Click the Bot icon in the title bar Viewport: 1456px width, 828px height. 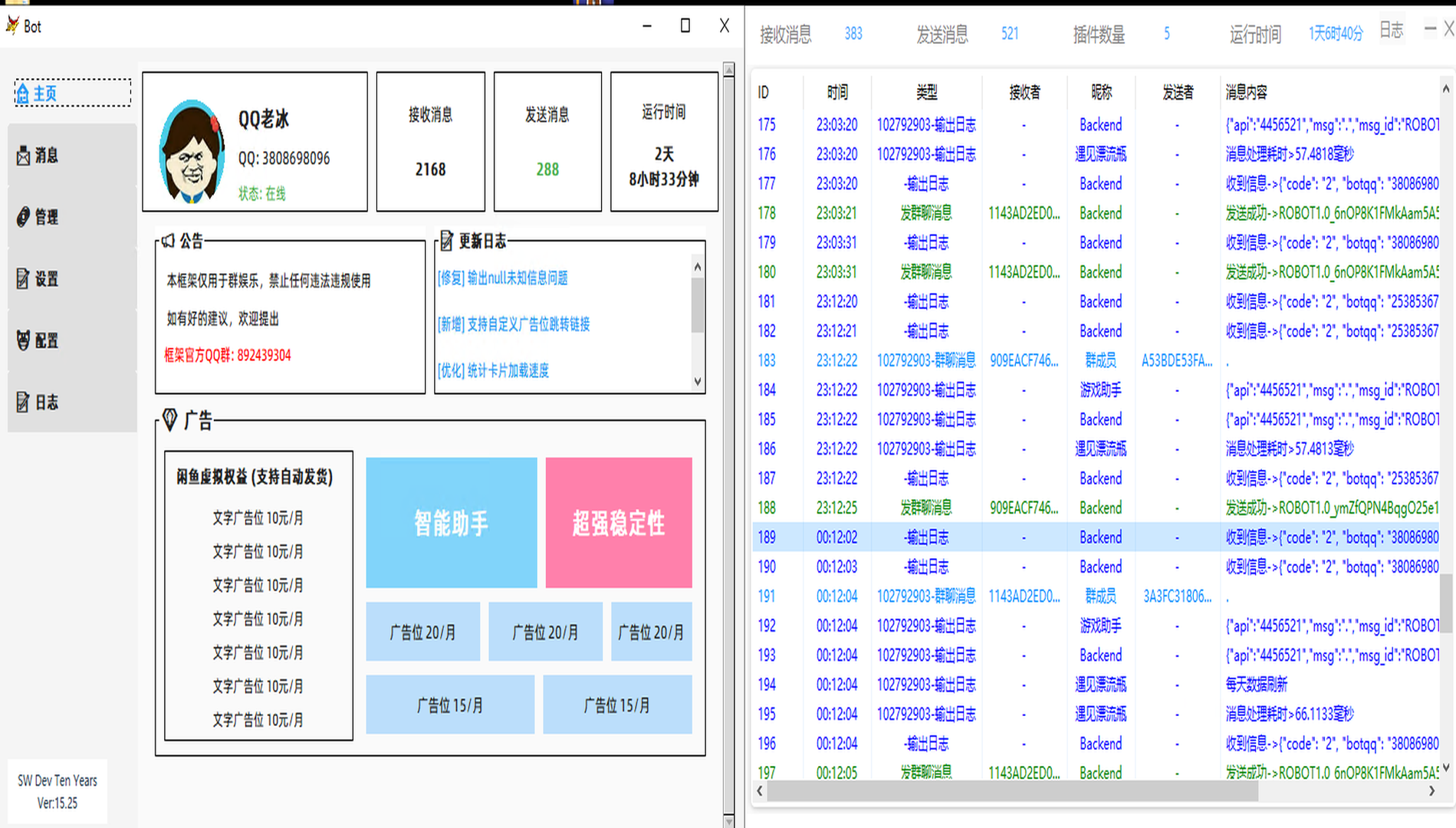[x=12, y=25]
